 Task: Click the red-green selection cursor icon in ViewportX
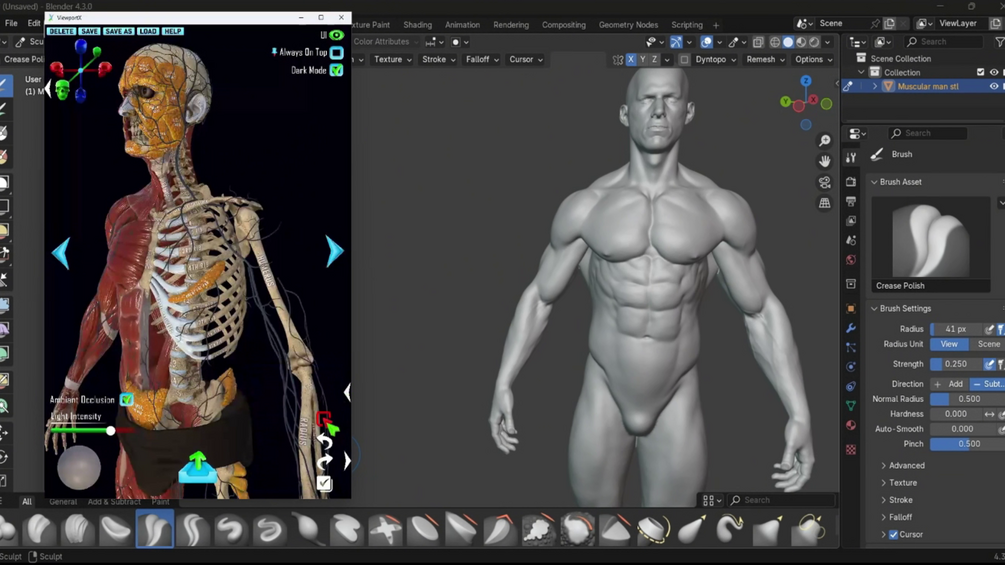pyautogui.click(x=327, y=422)
